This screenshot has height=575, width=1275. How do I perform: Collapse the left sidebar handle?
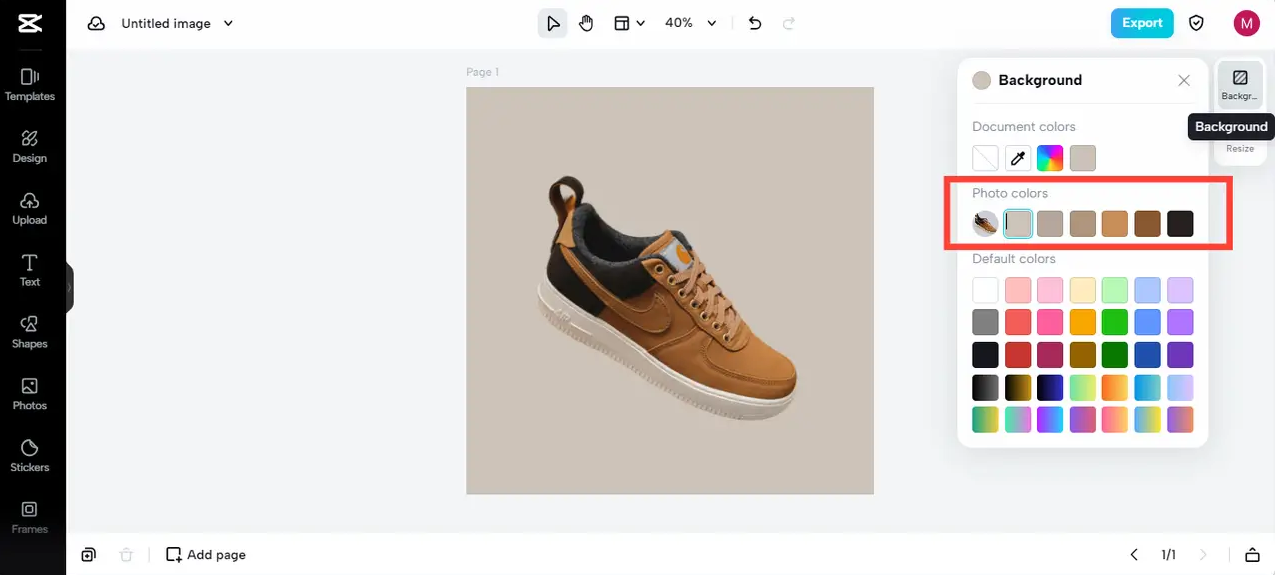click(70, 288)
